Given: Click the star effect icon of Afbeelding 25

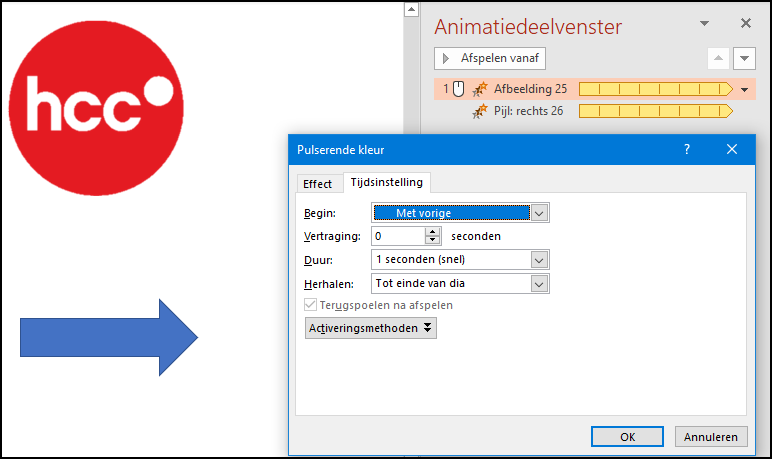Looking at the screenshot, I should coord(480,89).
